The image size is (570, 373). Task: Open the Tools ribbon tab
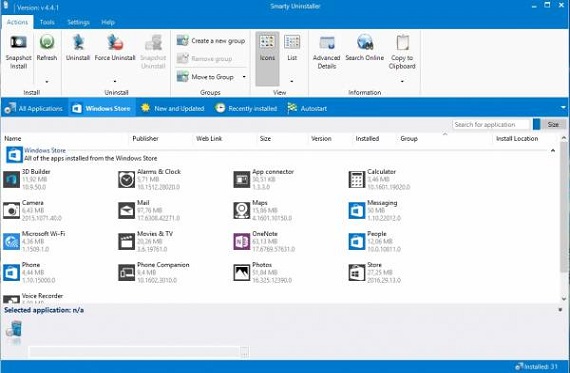point(47,22)
